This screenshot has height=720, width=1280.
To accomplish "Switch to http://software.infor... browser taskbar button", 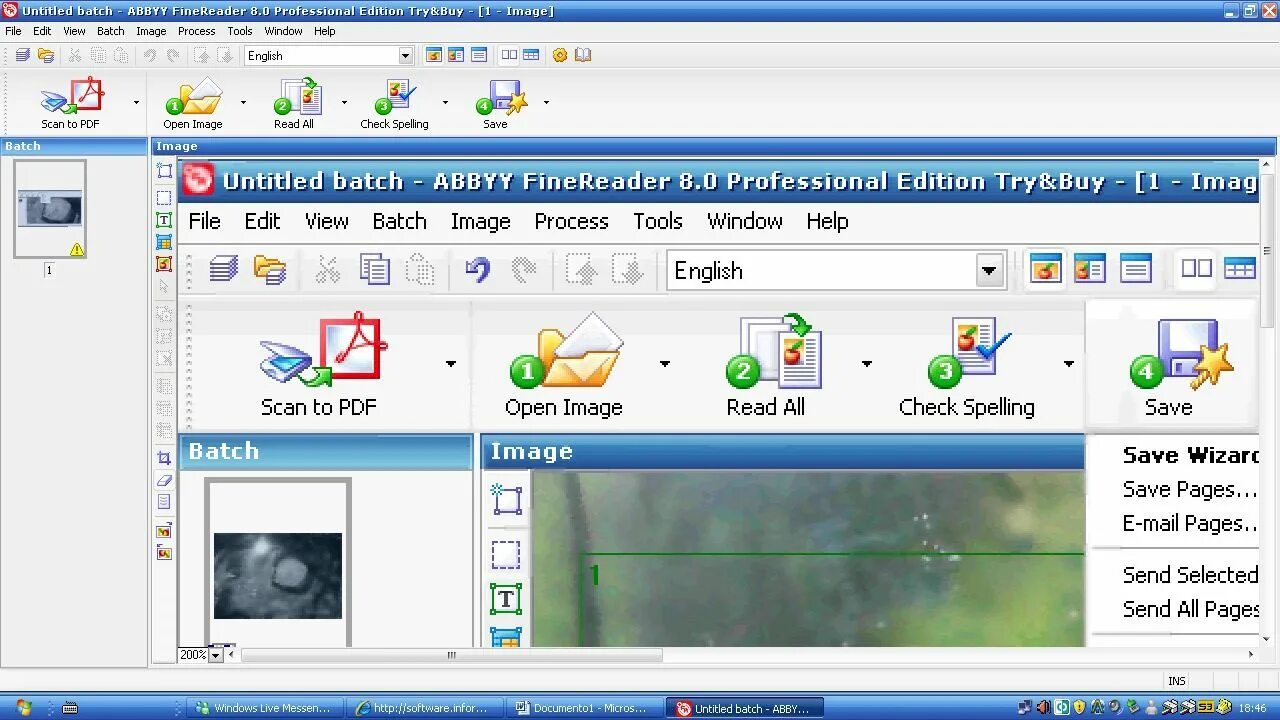I will point(426,708).
